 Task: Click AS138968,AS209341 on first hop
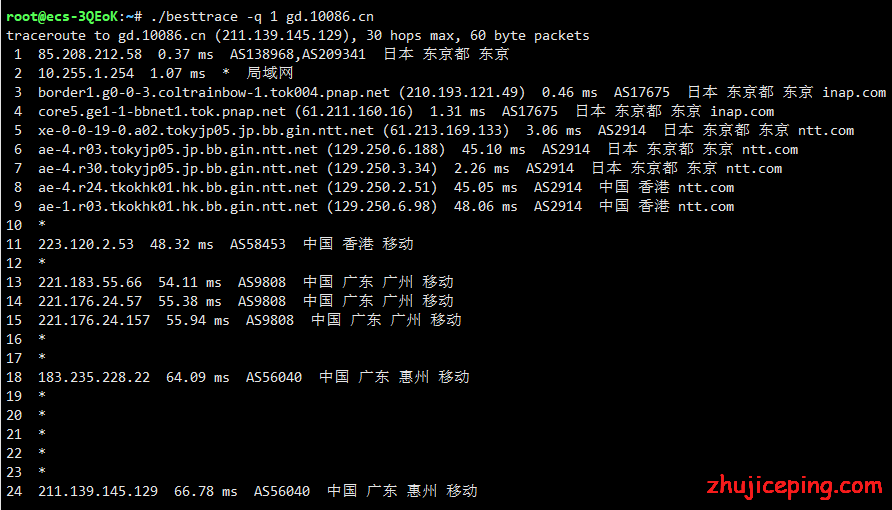click(x=298, y=55)
